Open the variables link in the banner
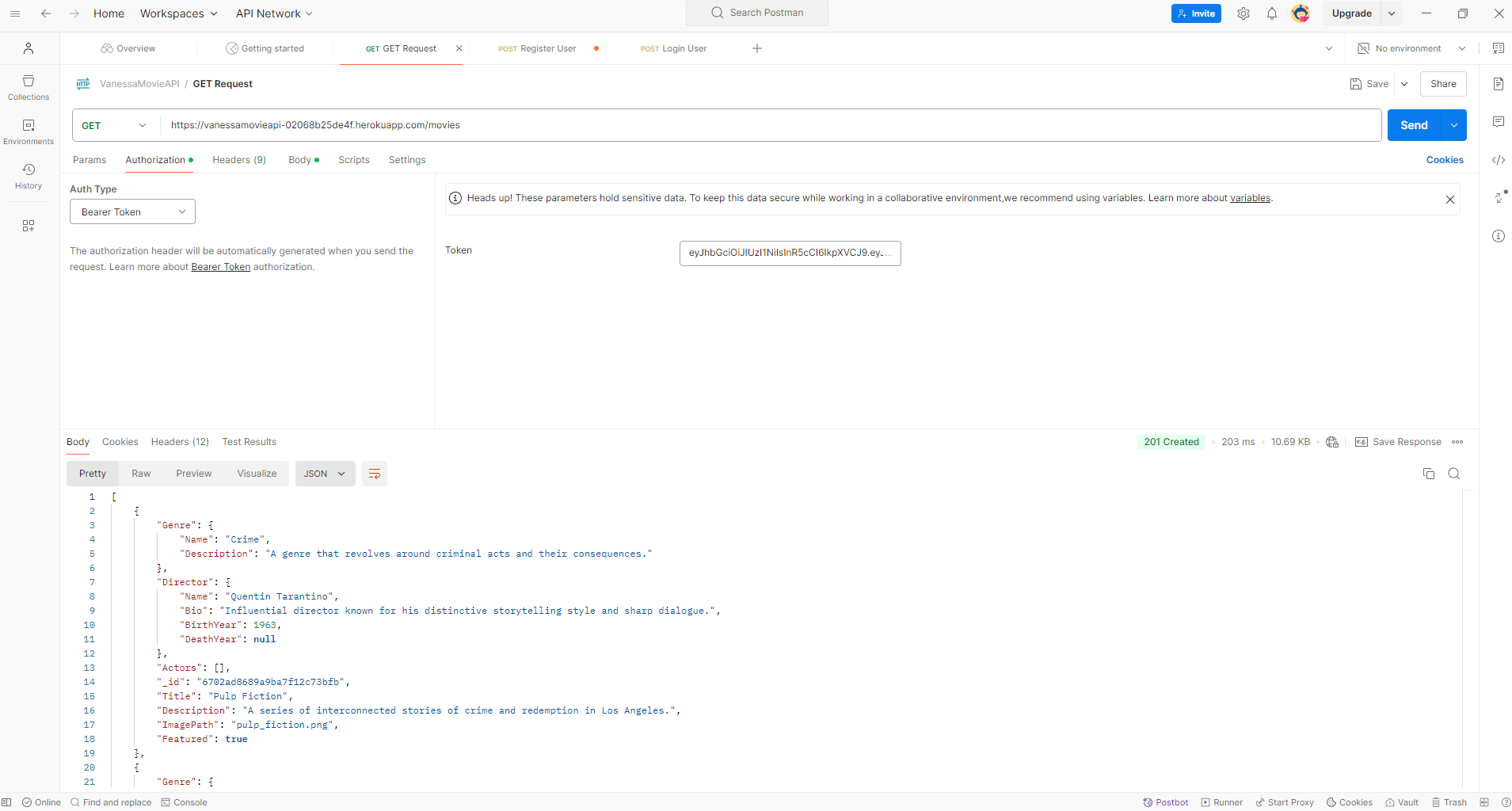Image resolution: width=1512 pixels, height=811 pixels. pyautogui.click(x=1250, y=198)
